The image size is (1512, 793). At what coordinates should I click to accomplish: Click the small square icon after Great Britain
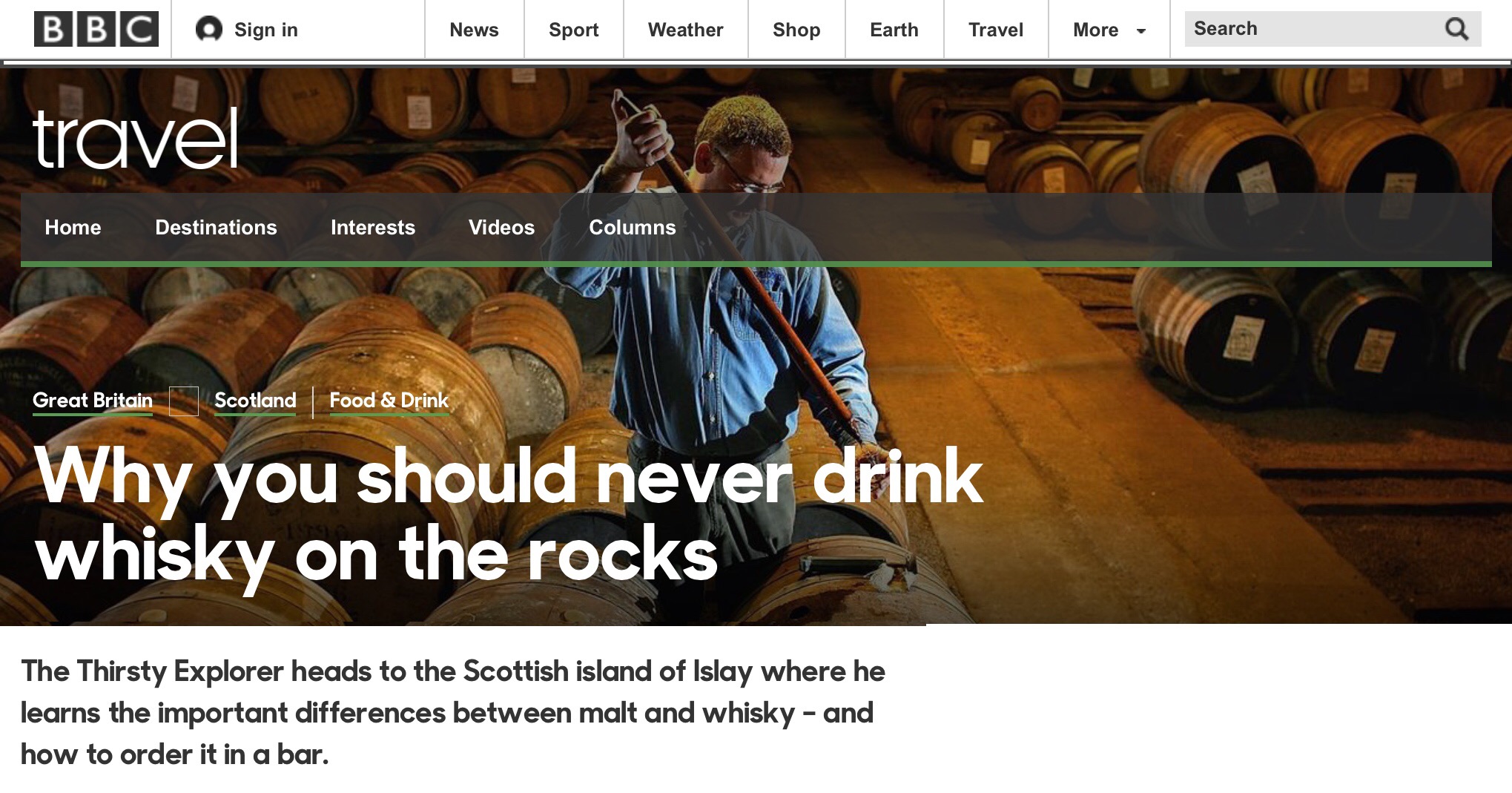[x=183, y=401]
